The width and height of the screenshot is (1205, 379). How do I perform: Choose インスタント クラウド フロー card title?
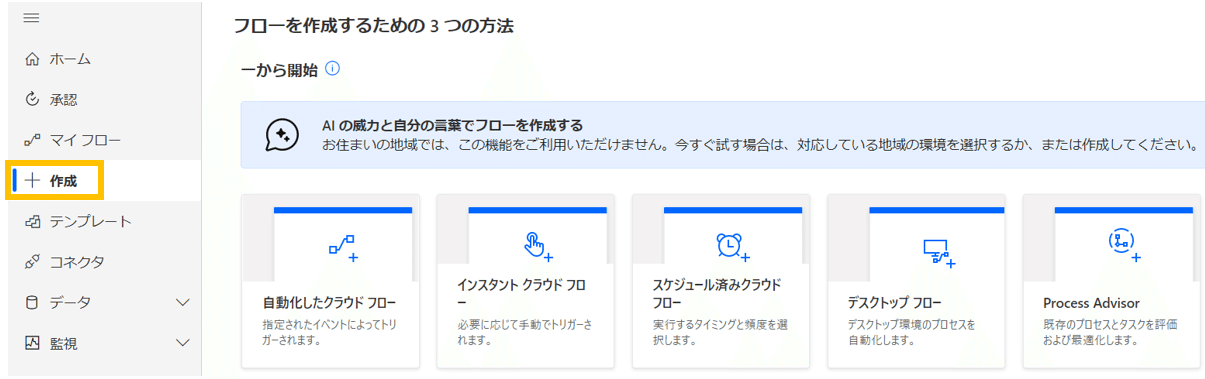521,293
